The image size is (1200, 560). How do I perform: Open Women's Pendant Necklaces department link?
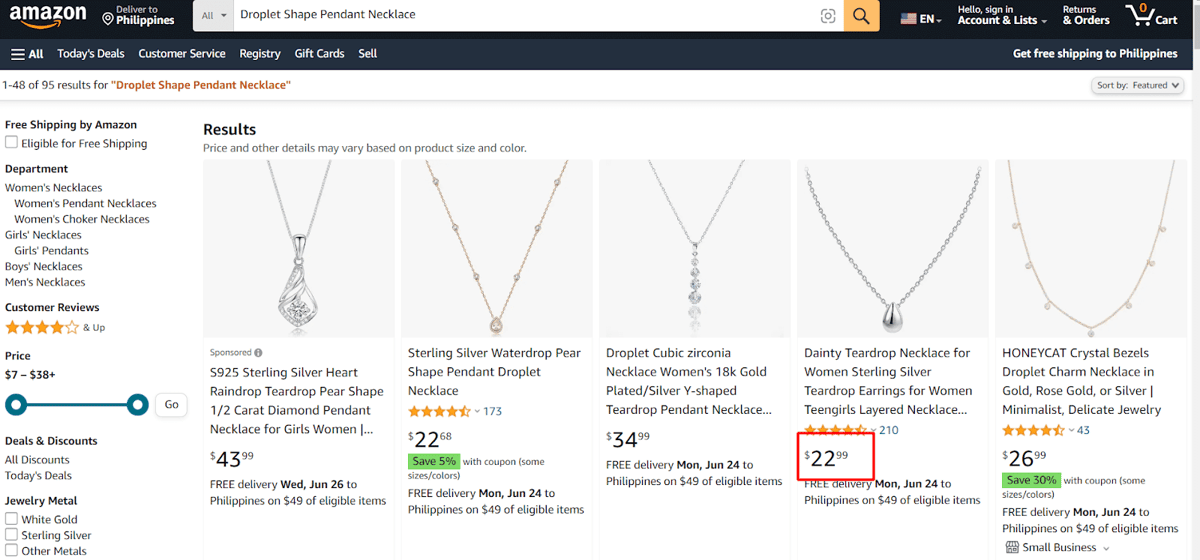[85, 203]
